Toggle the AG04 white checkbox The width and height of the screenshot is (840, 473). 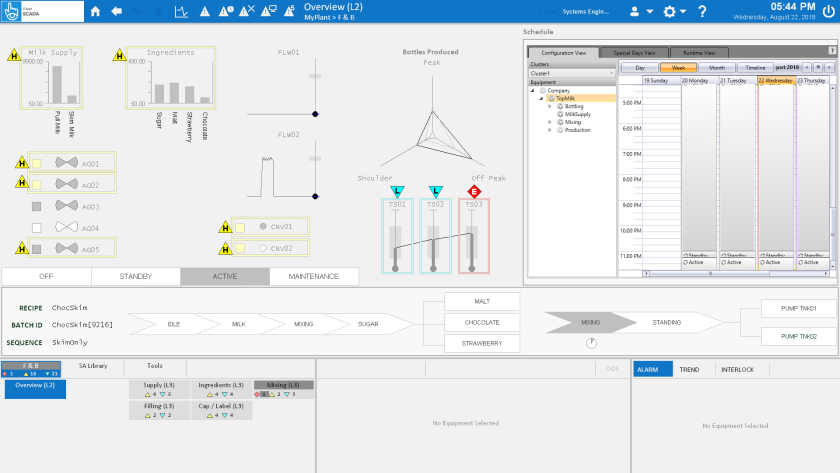point(37,228)
